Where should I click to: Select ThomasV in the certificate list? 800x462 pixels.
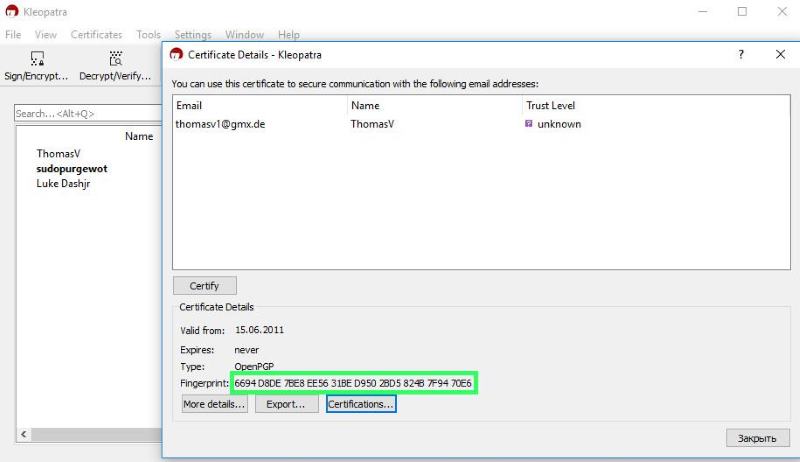click(x=58, y=153)
